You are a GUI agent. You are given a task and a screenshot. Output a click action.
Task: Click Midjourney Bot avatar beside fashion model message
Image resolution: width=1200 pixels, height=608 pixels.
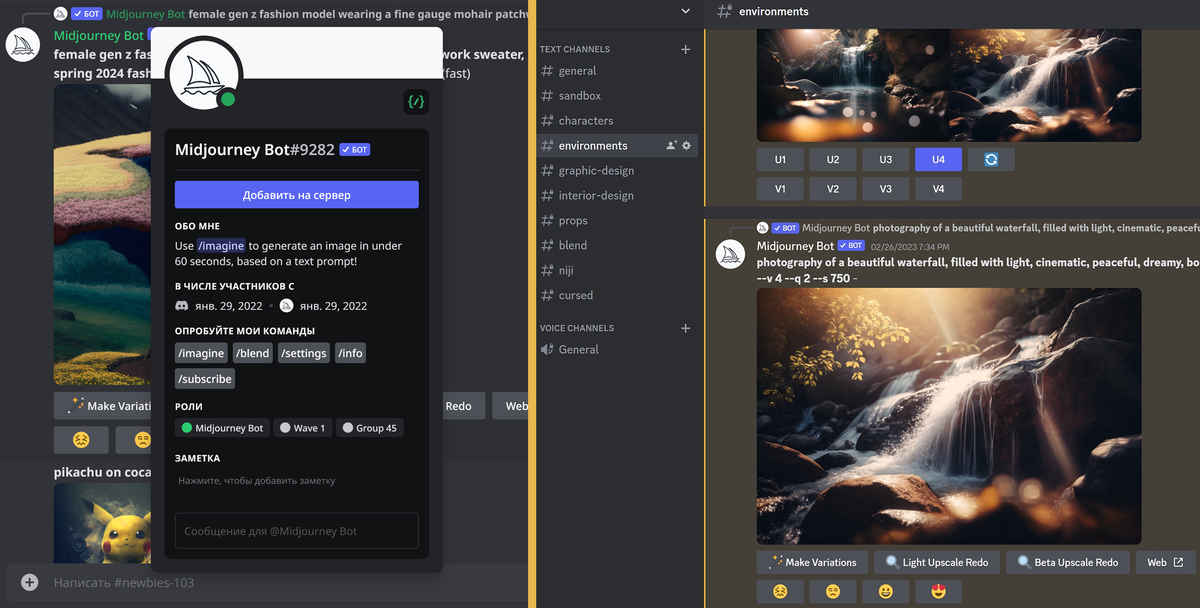click(x=23, y=45)
